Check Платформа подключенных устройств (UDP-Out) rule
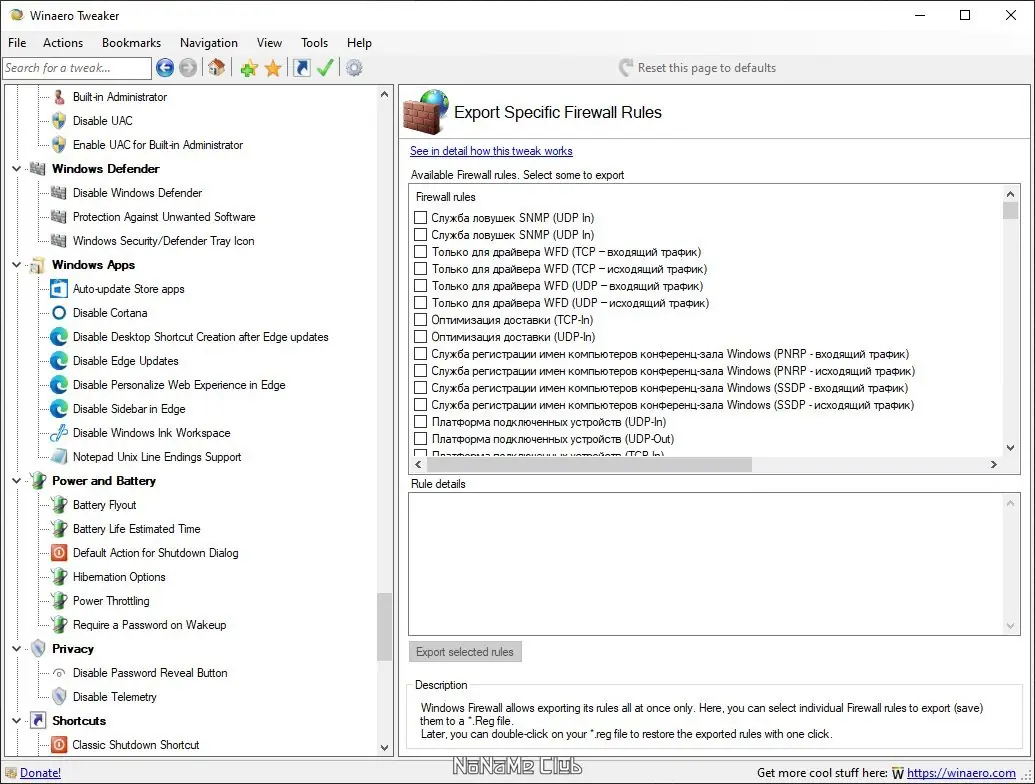Viewport: 1035px width, 784px height. (420, 440)
